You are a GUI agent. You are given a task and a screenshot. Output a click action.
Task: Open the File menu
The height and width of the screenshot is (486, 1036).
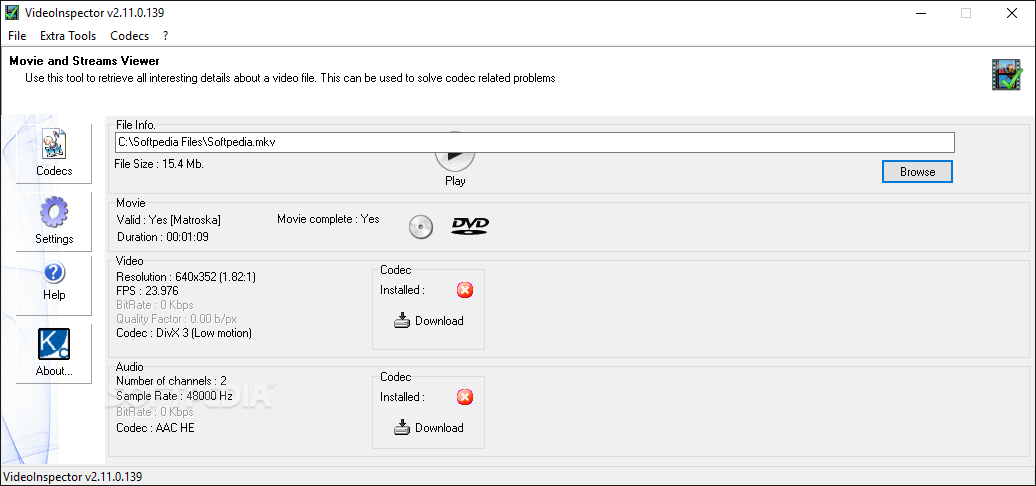point(17,36)
